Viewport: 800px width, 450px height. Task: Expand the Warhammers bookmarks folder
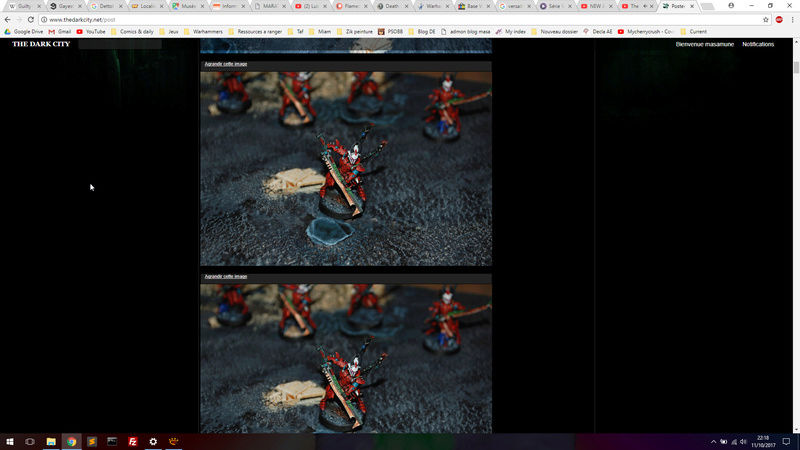coord(203,32)
